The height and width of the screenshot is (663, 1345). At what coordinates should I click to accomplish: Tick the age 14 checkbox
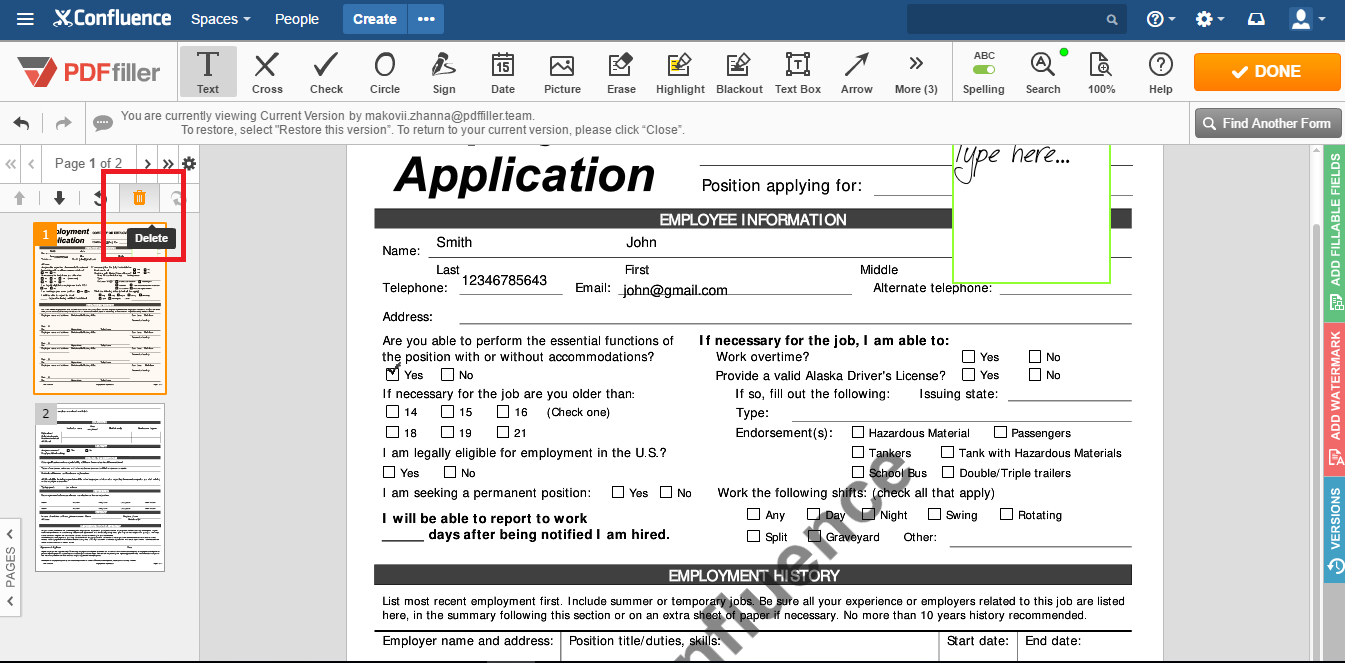392,411
